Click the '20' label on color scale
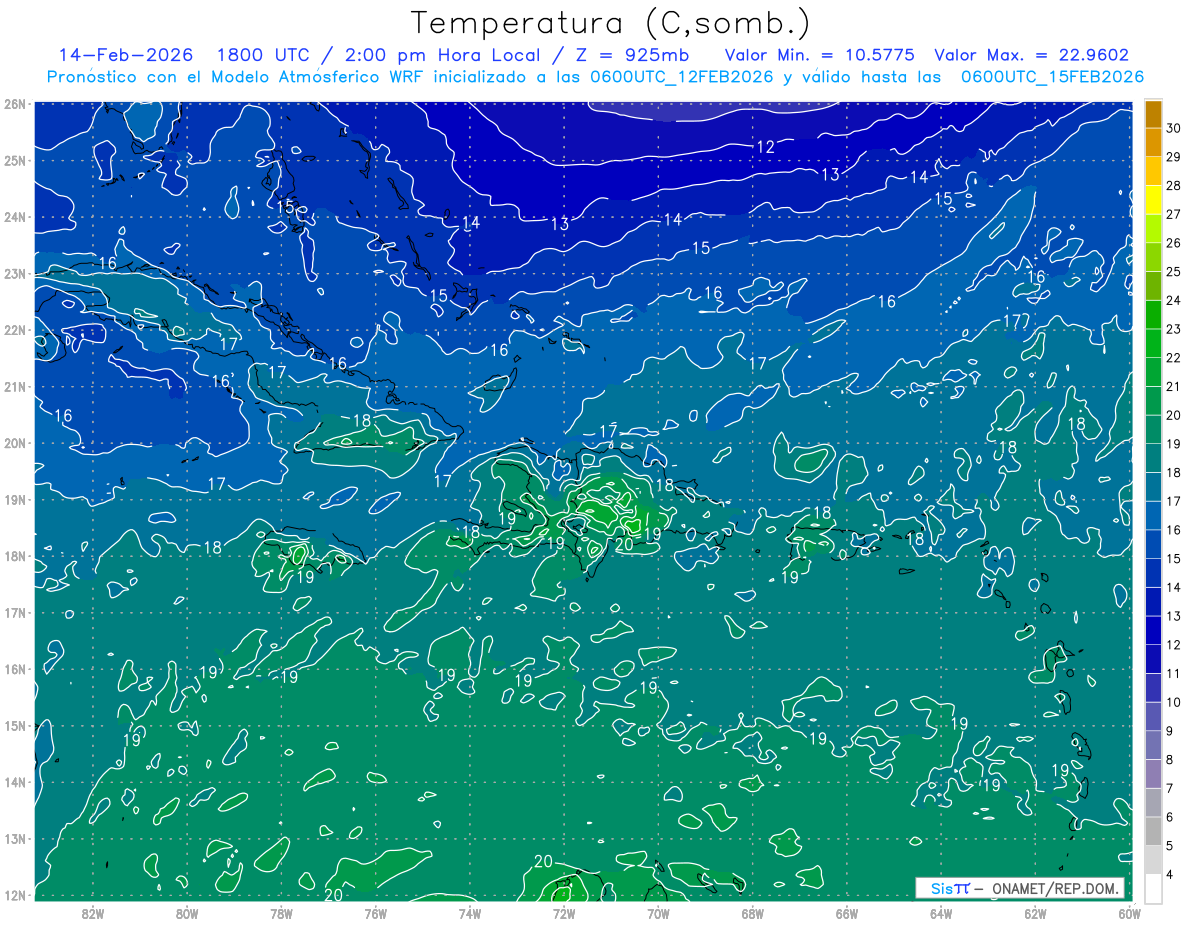 [1173, 415]
